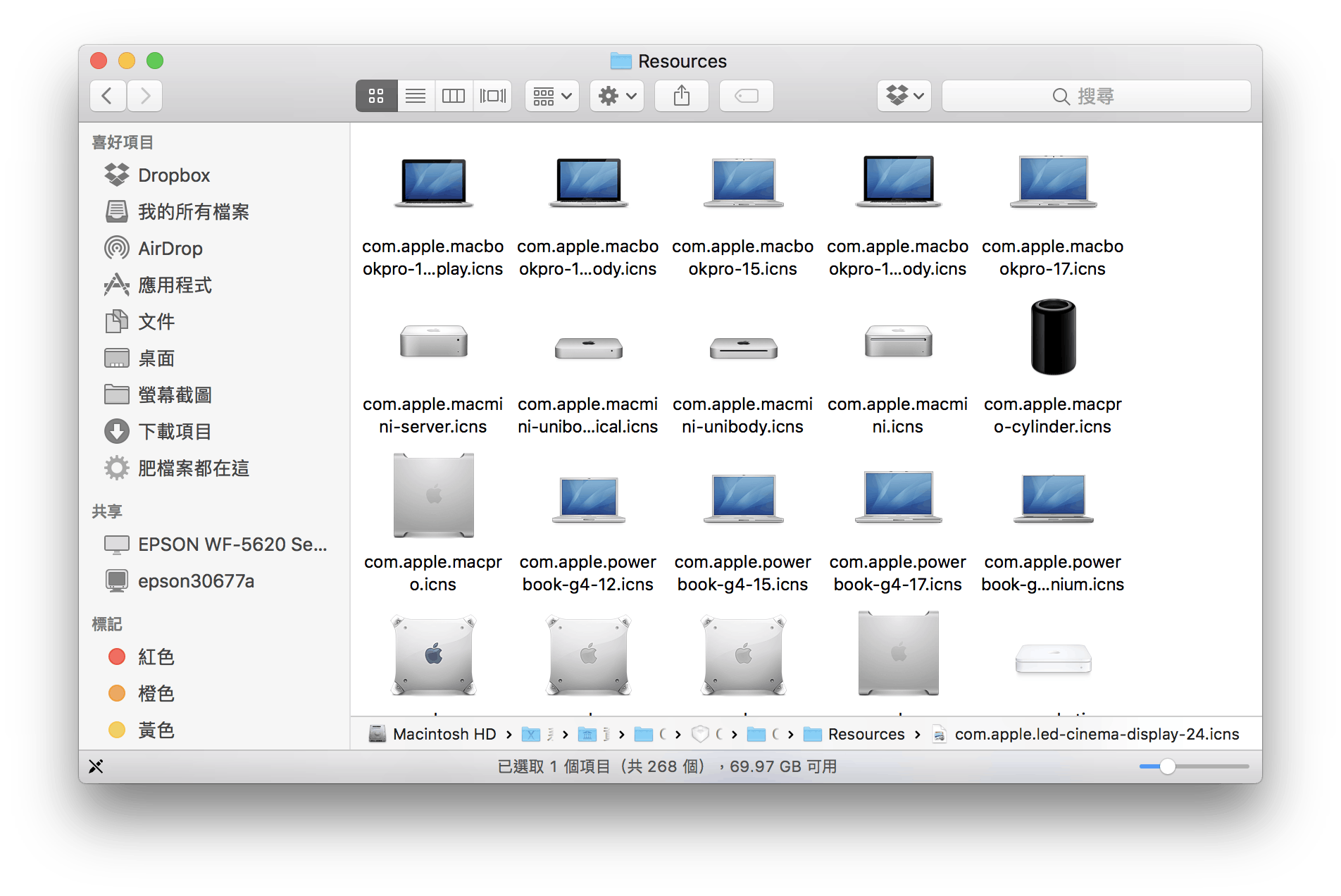1341x896 pixels.
Task: Click Resources folder in path bar
Action: [865, 734]
